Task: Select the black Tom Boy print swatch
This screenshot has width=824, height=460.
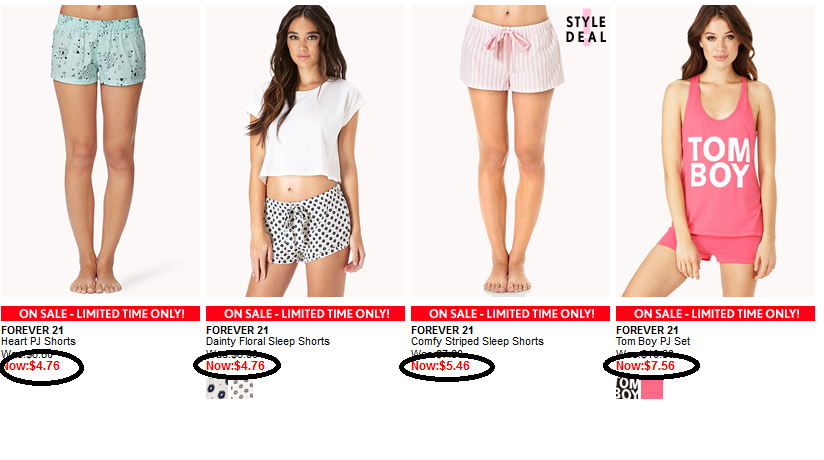Action: (627, 389)
